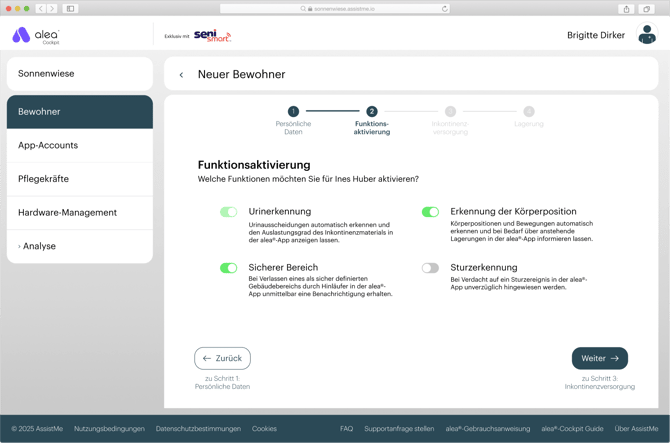Click the alea Cockpit logo
The width and height of the screenshot is (670, 443).
(x=35, y=36)
